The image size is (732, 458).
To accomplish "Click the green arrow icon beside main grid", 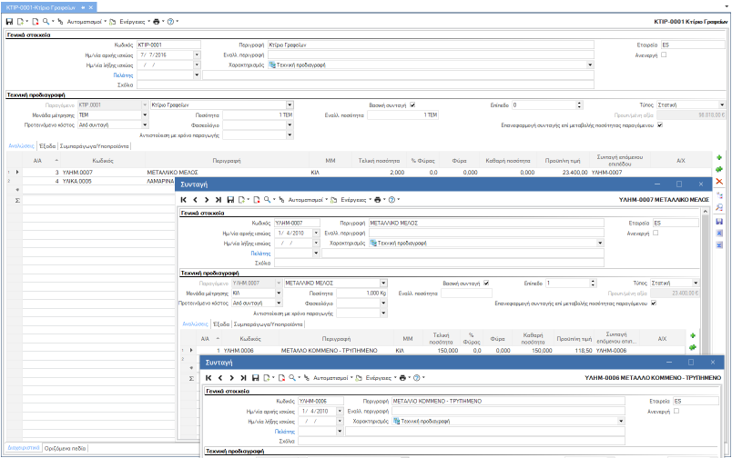I will pos(719,169).
